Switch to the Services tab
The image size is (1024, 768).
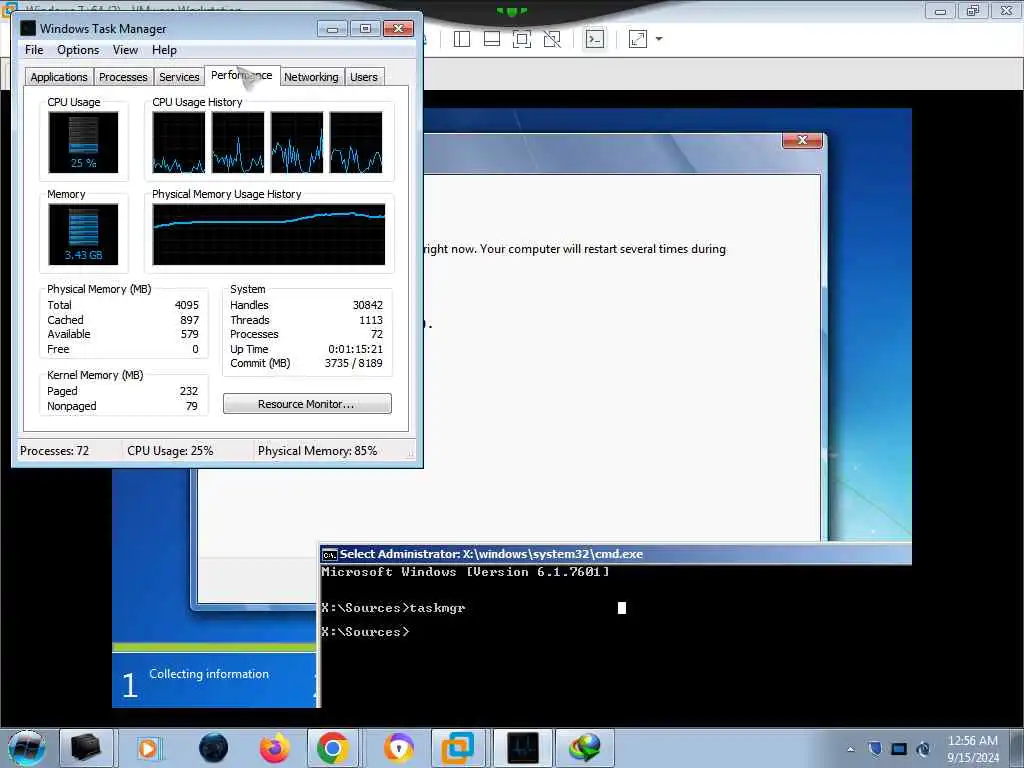coord(179,77)
